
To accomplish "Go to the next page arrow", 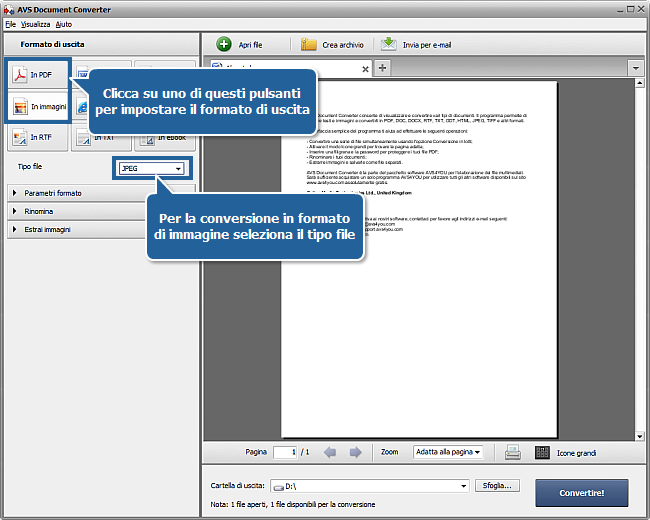I will click(355, 452).
